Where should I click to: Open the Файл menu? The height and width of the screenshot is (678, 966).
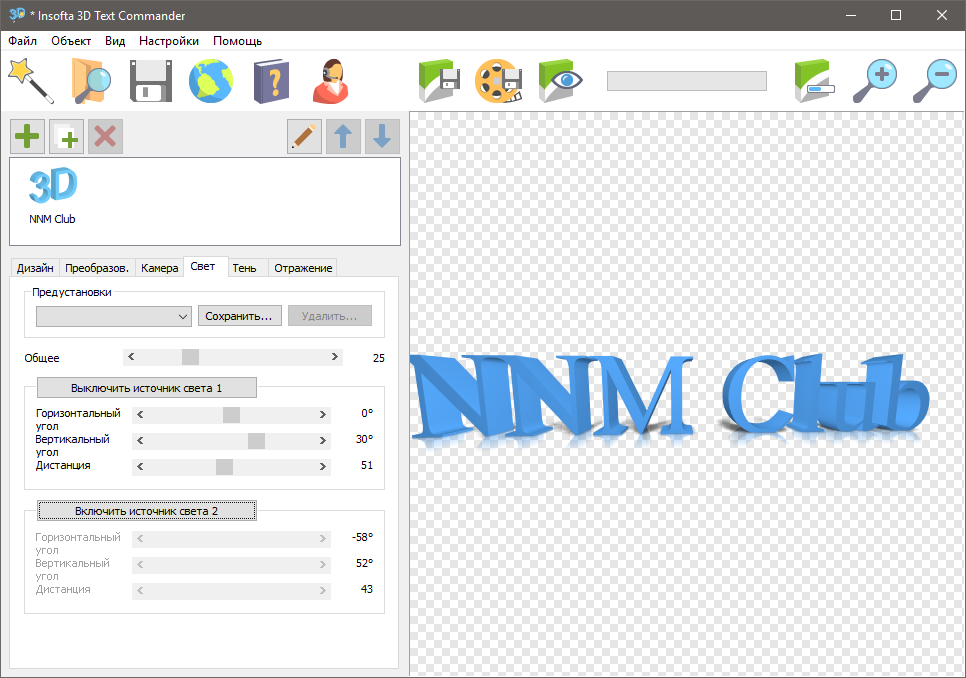click(x=22, y=41)
